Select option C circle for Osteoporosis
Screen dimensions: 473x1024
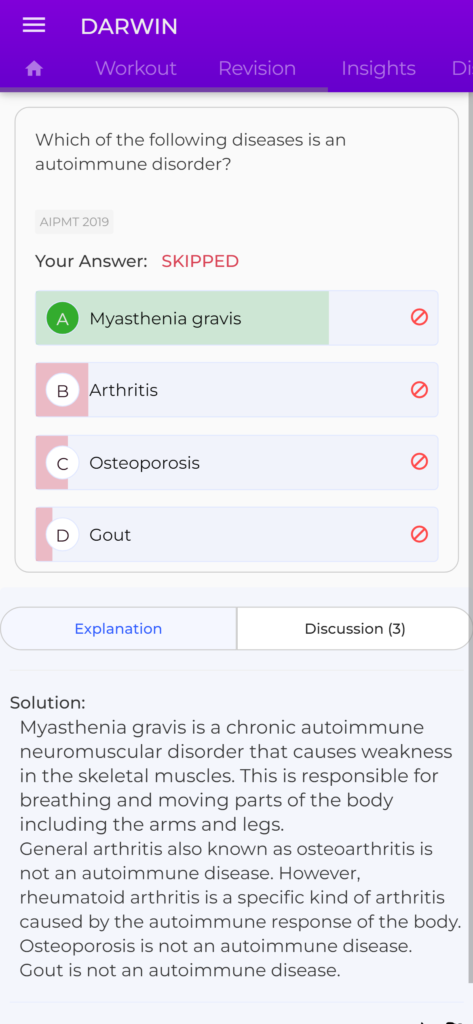point(63,463)
